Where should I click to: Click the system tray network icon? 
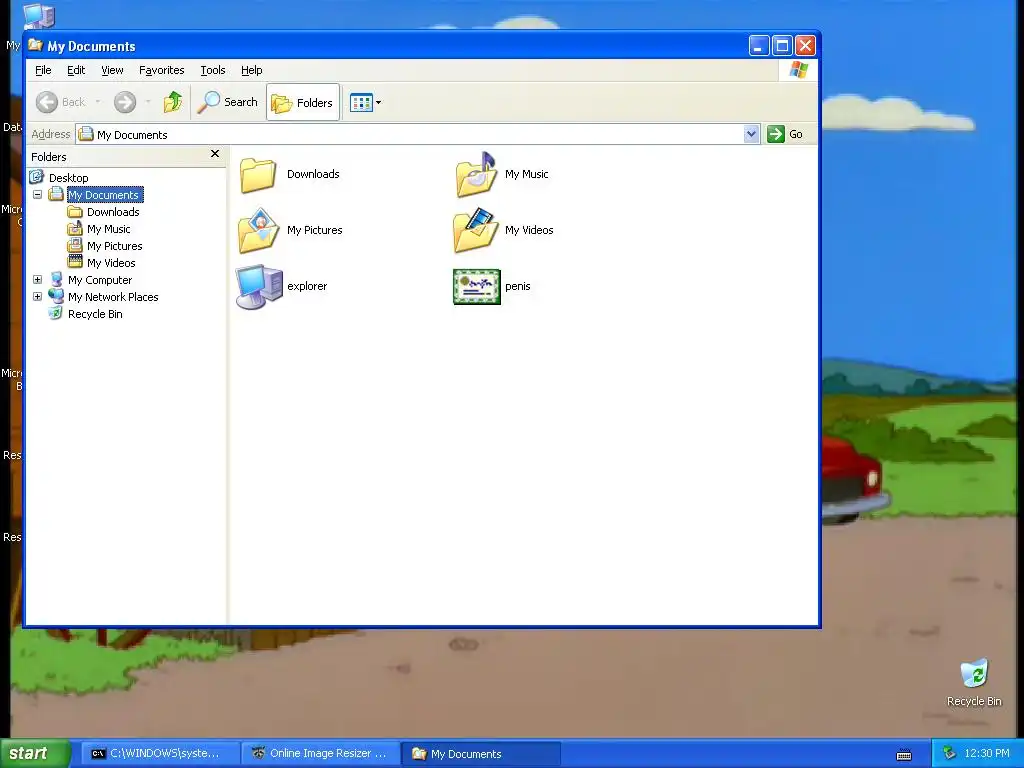tap(949, 754)
